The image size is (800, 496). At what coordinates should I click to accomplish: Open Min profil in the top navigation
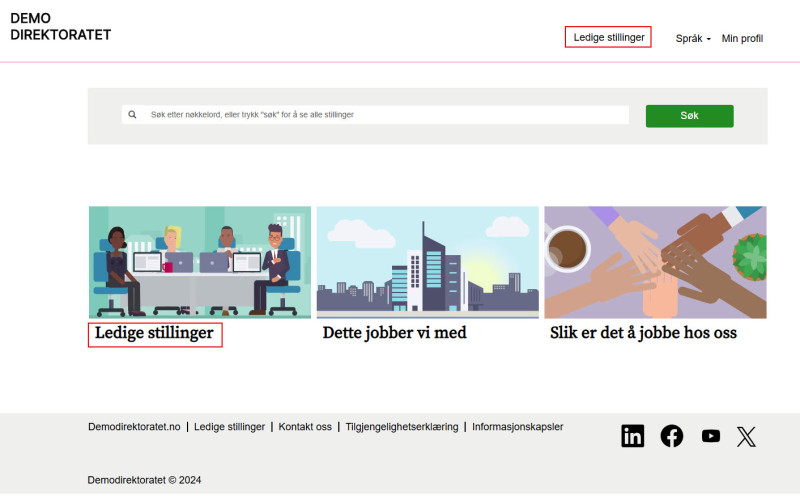point(742,38)
